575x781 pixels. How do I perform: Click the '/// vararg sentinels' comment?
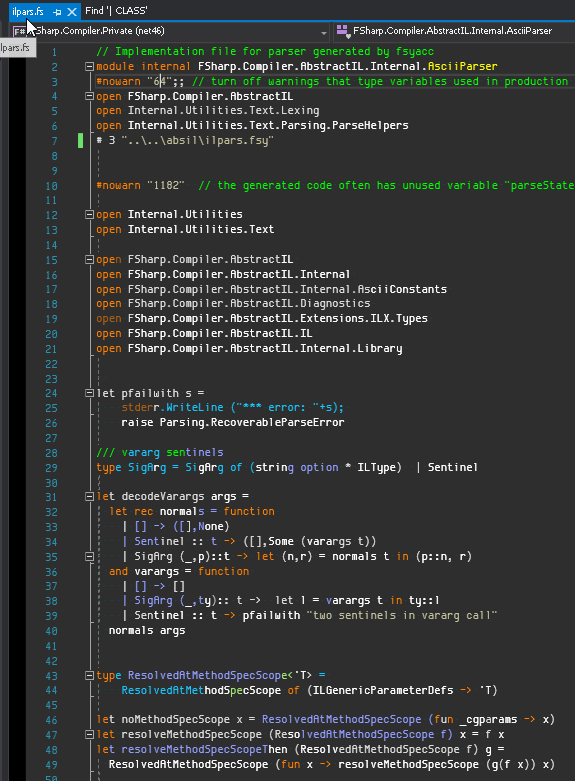point(159,452)
